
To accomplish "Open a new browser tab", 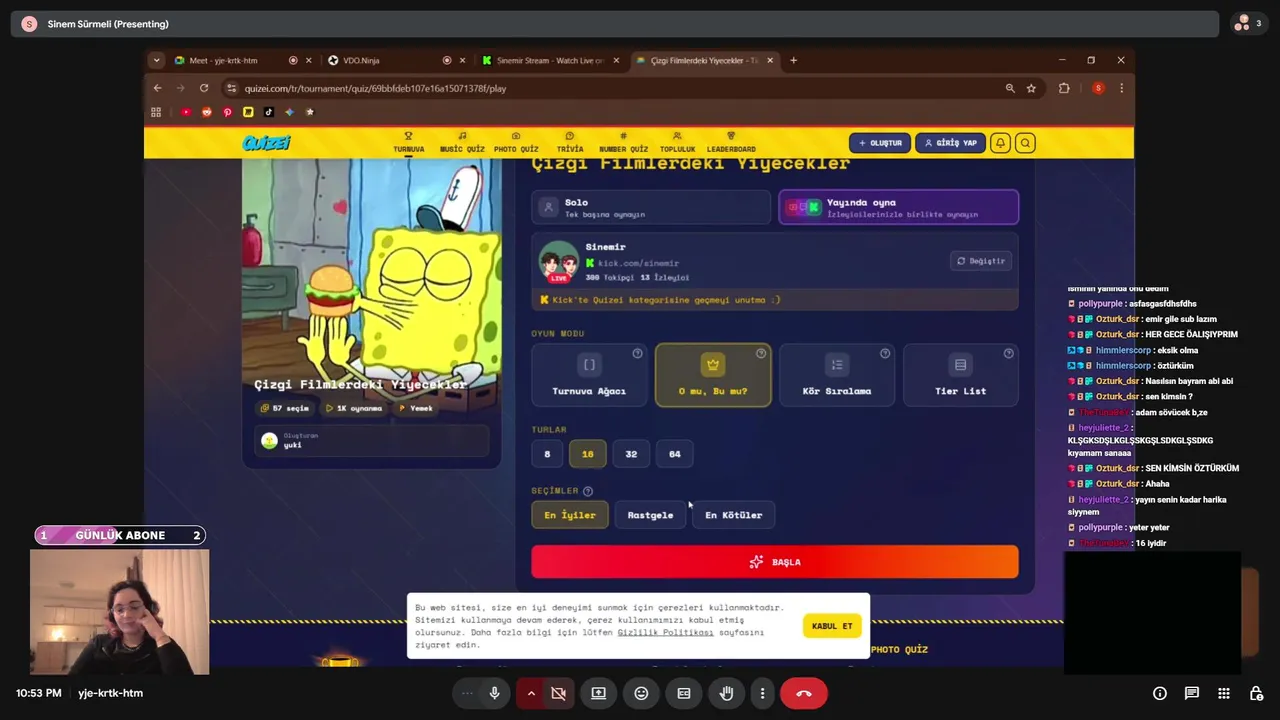I will 793,60.
